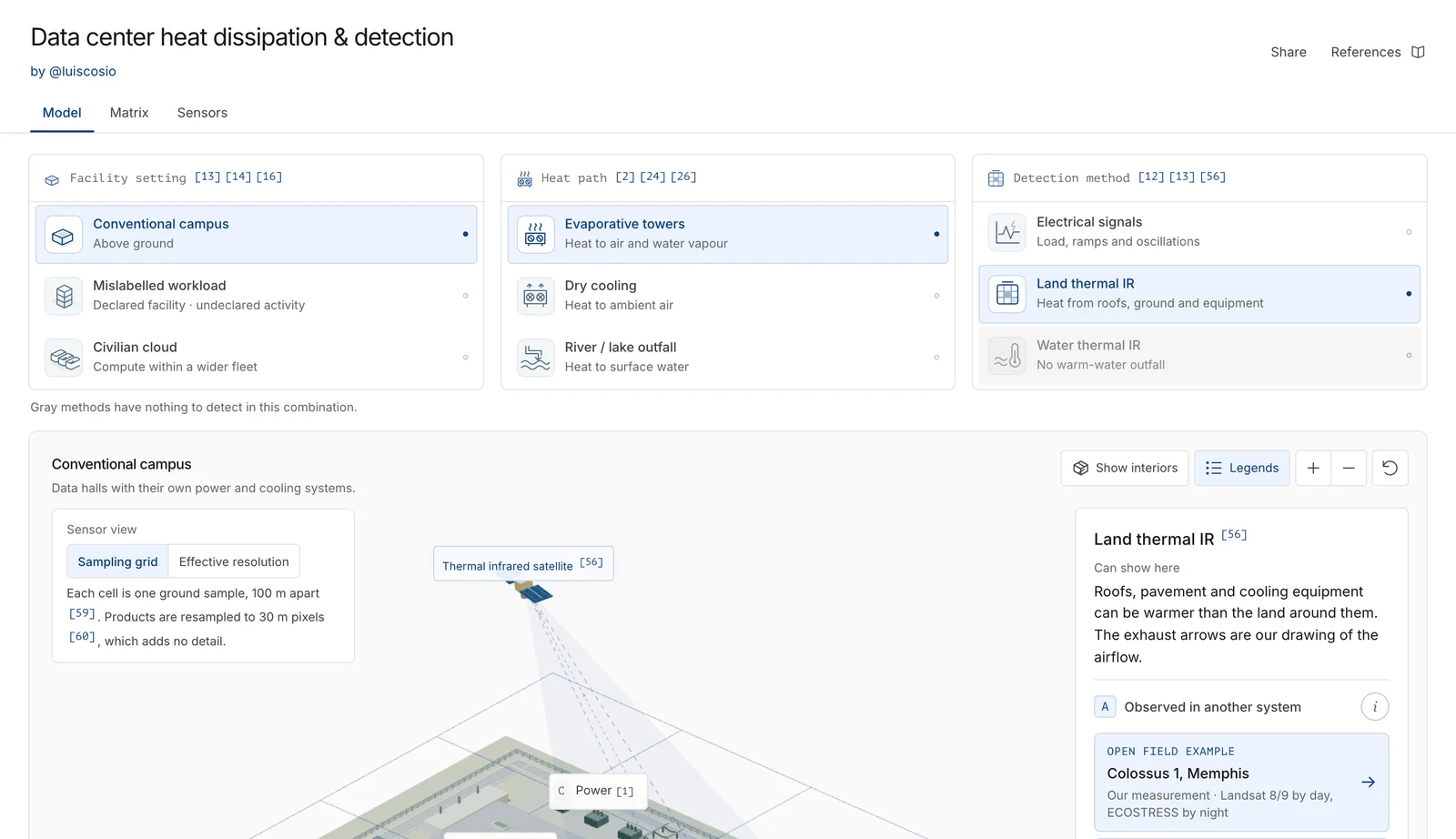Reset the view with the rotate icon
The image size is (1456, 839).
tap(1390, 468)
